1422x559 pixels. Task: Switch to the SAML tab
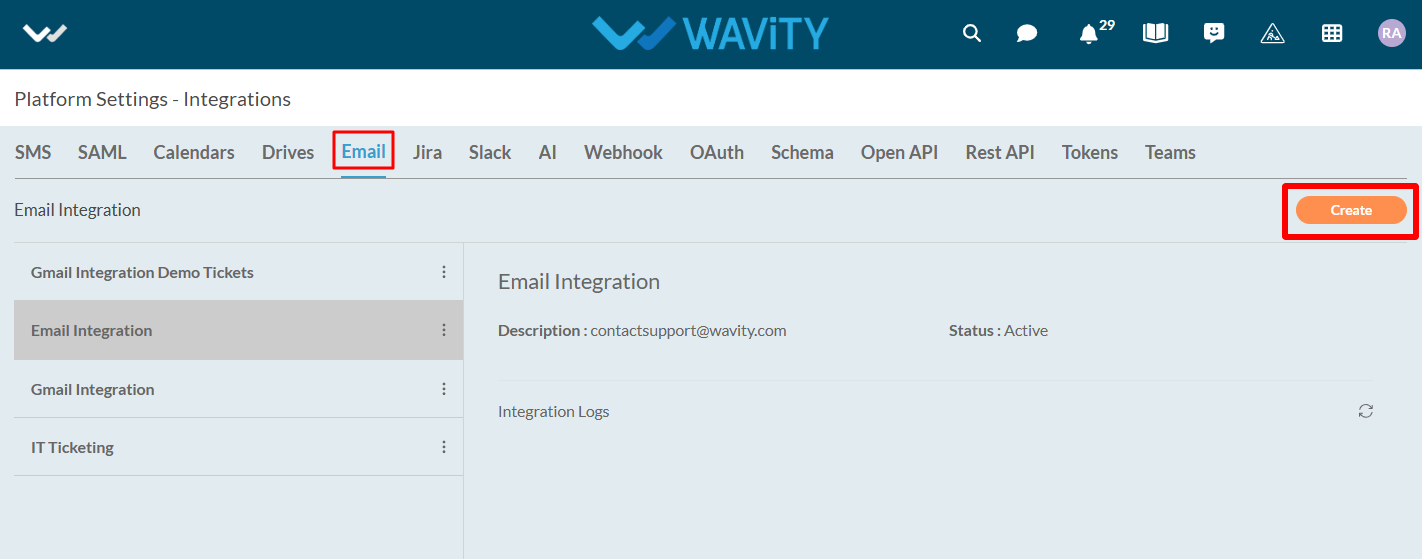(x=102, y=152)
